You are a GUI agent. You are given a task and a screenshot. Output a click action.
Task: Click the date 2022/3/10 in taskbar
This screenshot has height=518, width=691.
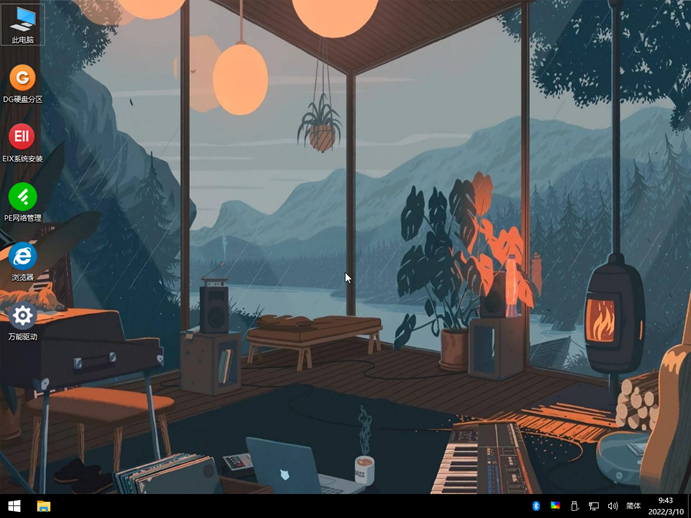665,511
